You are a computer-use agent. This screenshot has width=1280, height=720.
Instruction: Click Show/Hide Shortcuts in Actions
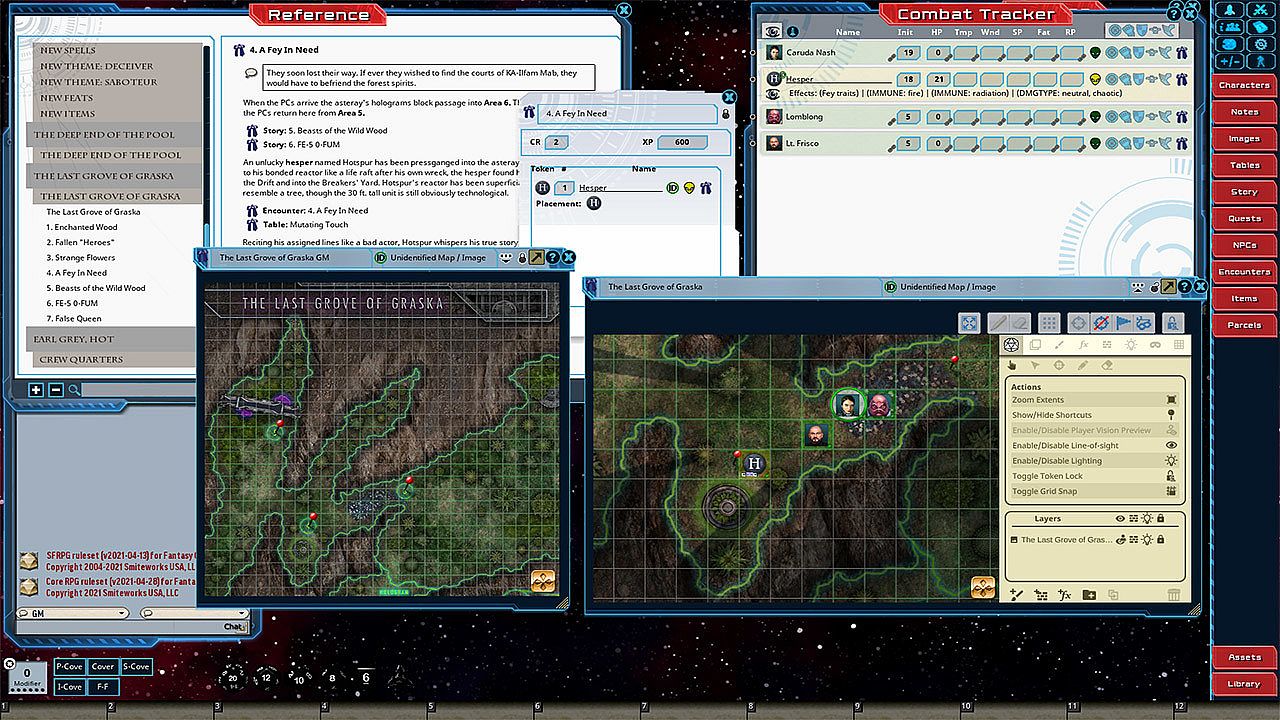(x=1095, y=415)
